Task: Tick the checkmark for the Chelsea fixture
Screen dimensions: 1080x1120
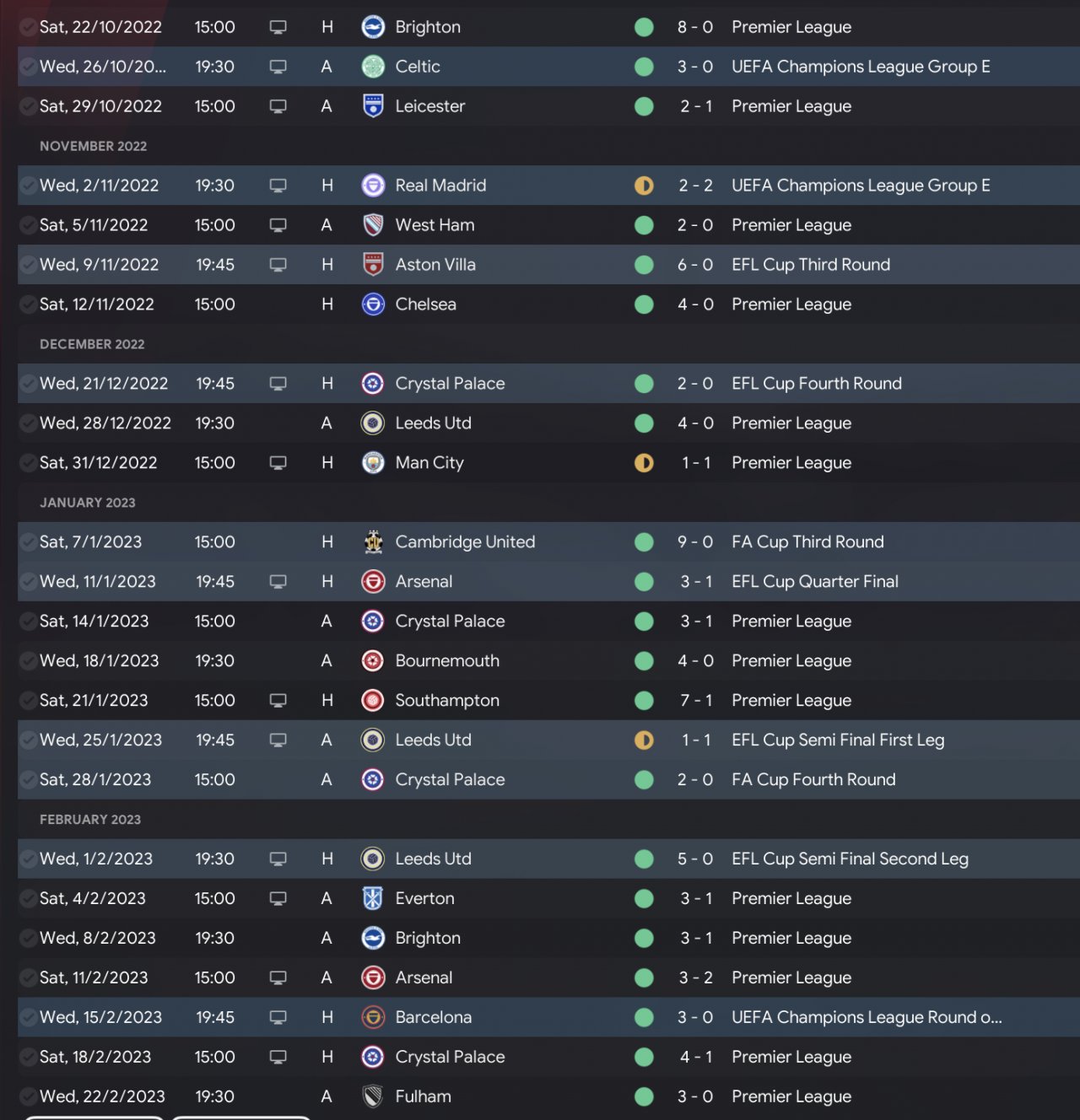Action: click(28, 304)
